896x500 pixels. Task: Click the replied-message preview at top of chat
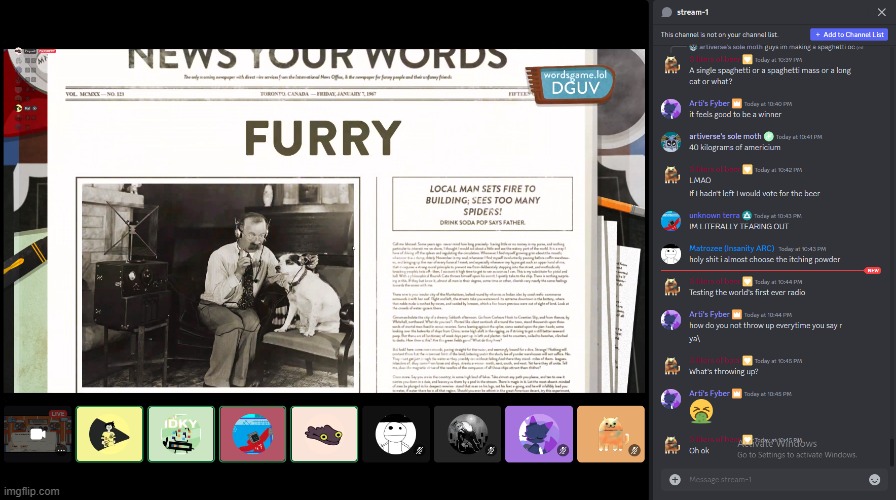(x=775, y=47)
